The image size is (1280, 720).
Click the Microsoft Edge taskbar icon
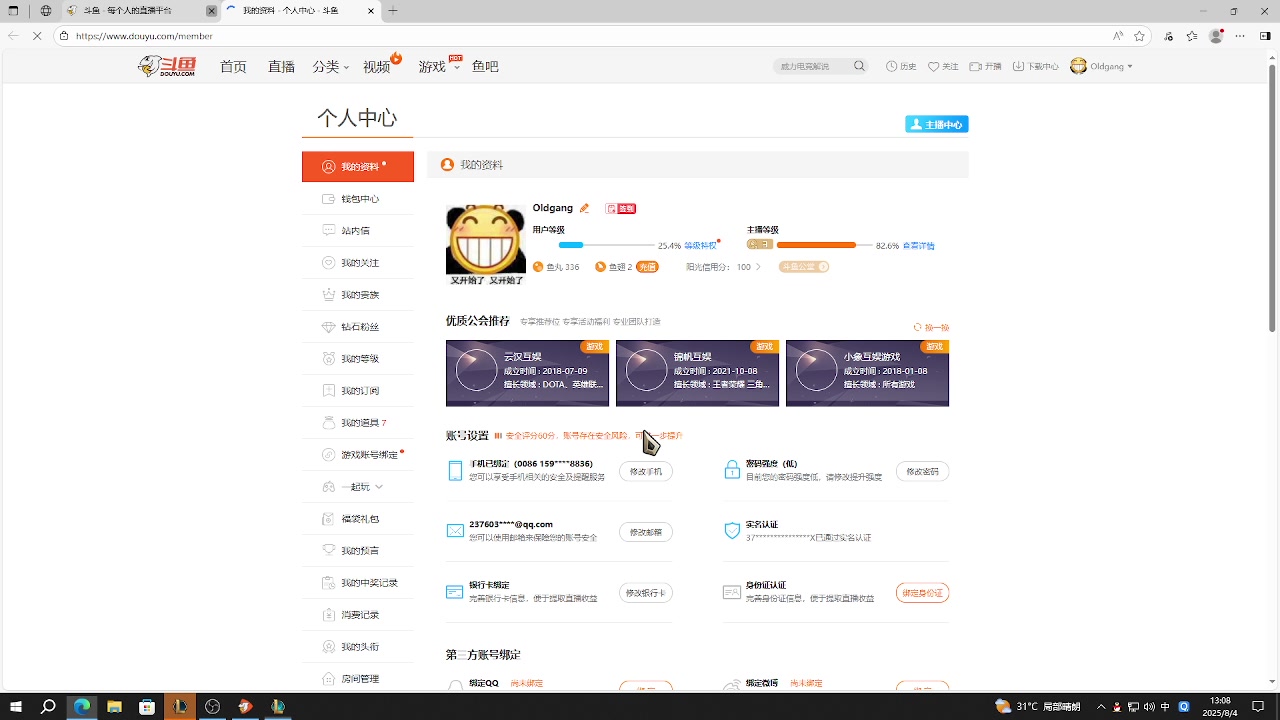(81, 706)
